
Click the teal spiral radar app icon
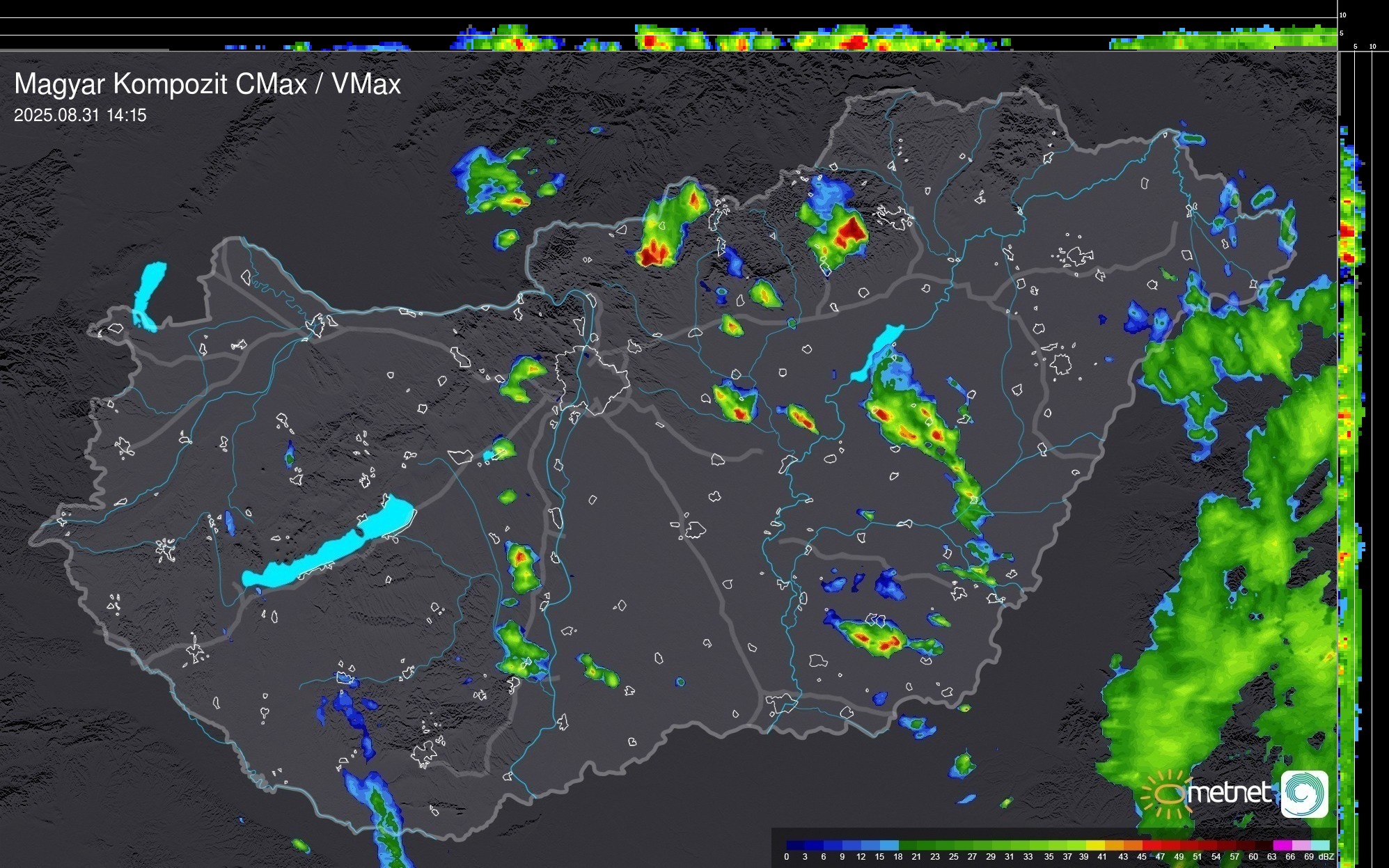click(x=1304, y=794)
